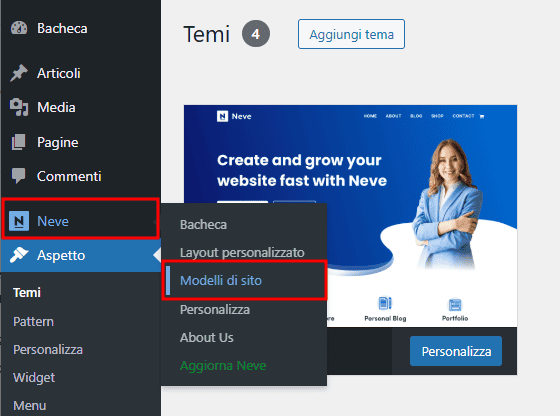Click the Commenti speech bubble icon
Image resolution: width=560 pixels, height=416 pixels.
click(19, 176)
